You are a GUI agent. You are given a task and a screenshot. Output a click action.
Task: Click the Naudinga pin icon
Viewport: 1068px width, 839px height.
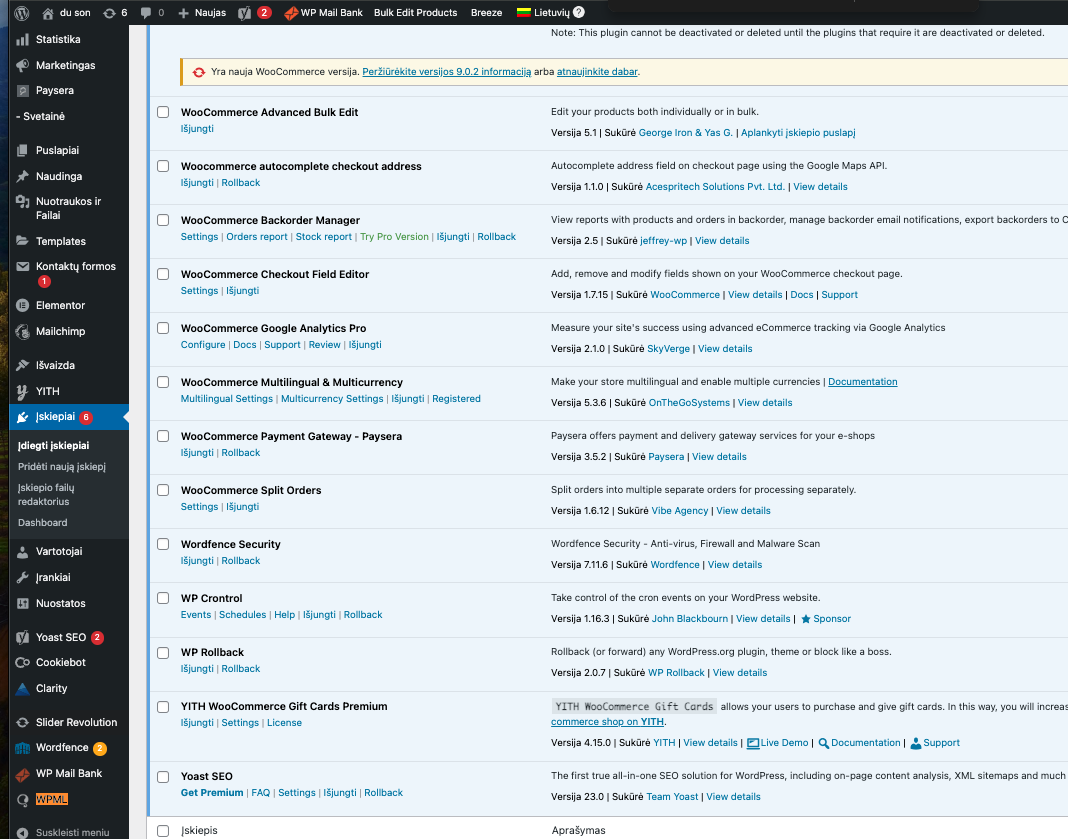[22, 176]
